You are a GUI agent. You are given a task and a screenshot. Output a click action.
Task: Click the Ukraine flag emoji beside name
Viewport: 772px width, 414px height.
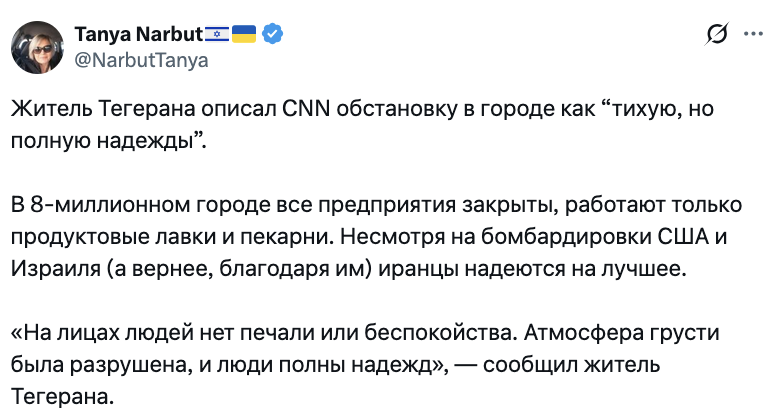(245, 35)
